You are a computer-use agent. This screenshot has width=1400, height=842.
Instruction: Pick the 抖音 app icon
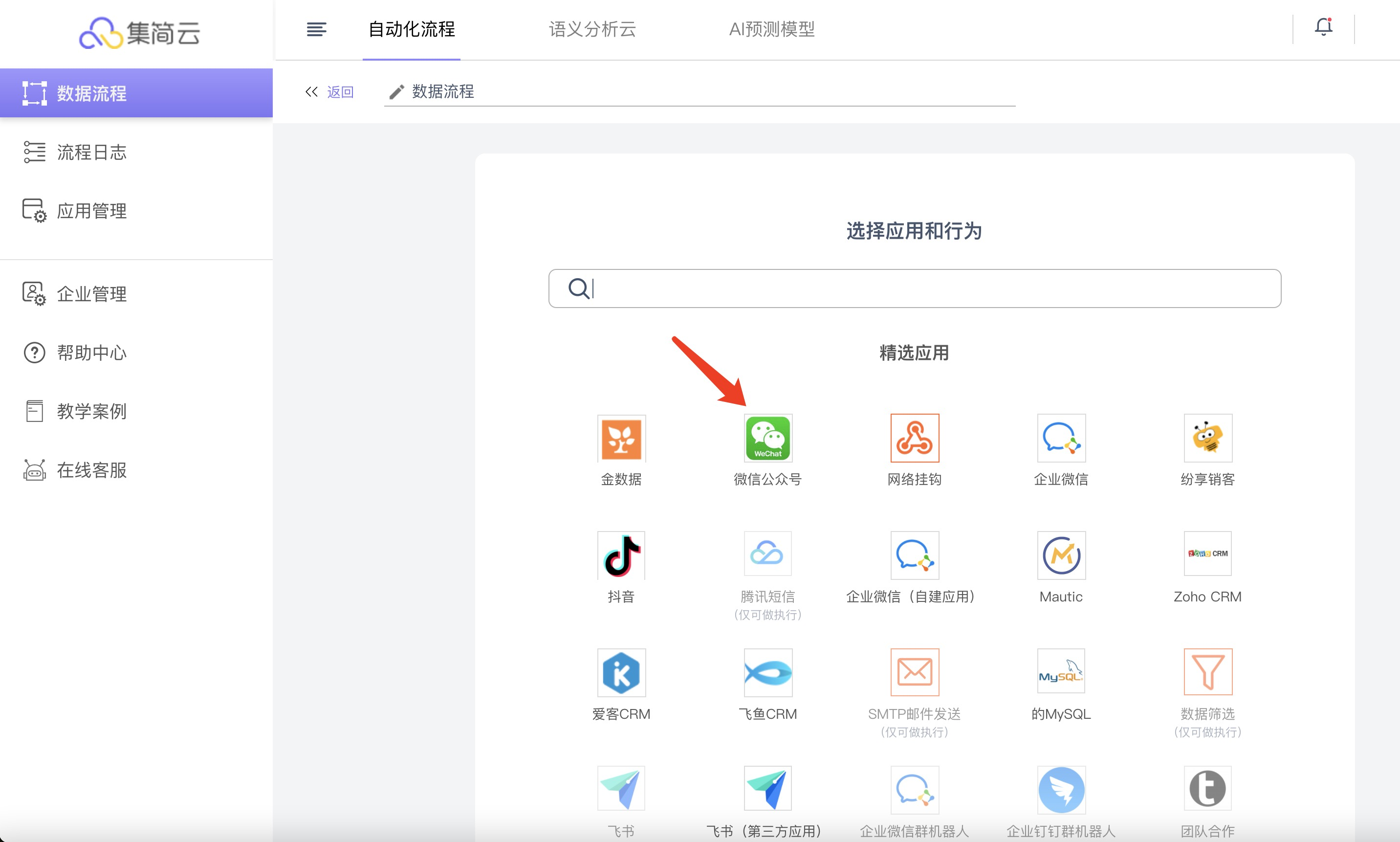click(x=621, y=555)
